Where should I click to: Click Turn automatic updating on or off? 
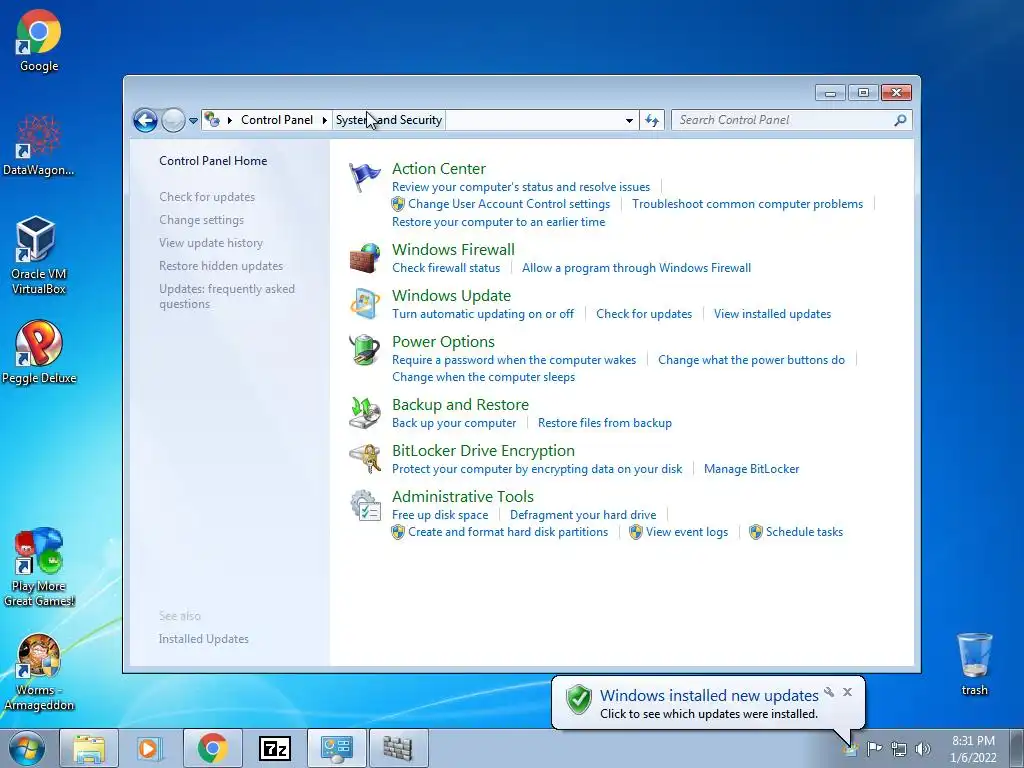coord(483,314)
